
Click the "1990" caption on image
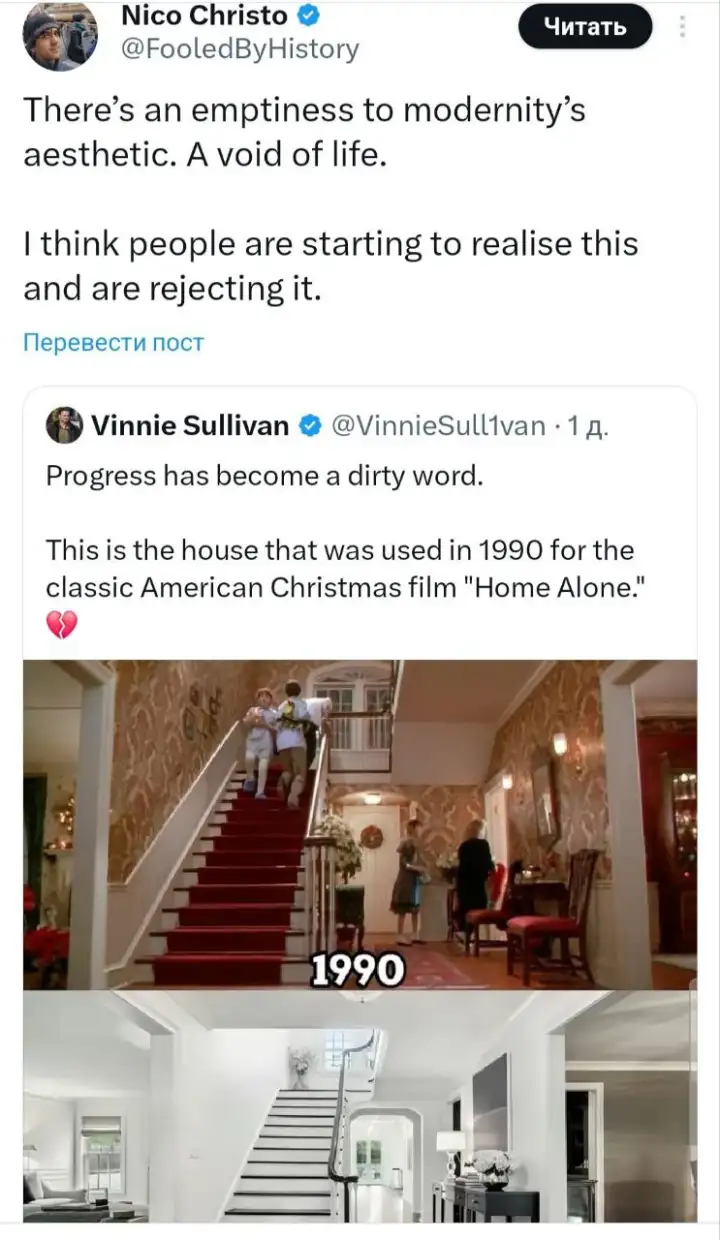pyautogui.click(x=357, y=969)
